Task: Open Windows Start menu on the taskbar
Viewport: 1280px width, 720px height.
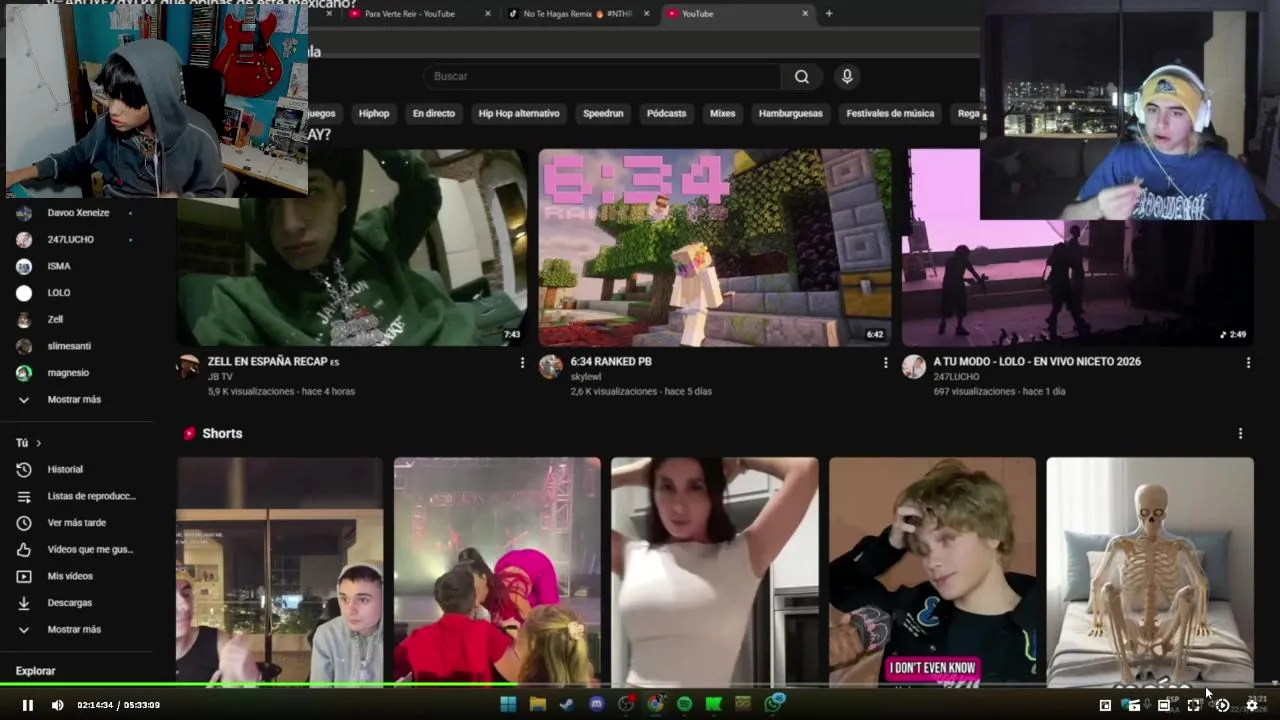Action: 508,704
